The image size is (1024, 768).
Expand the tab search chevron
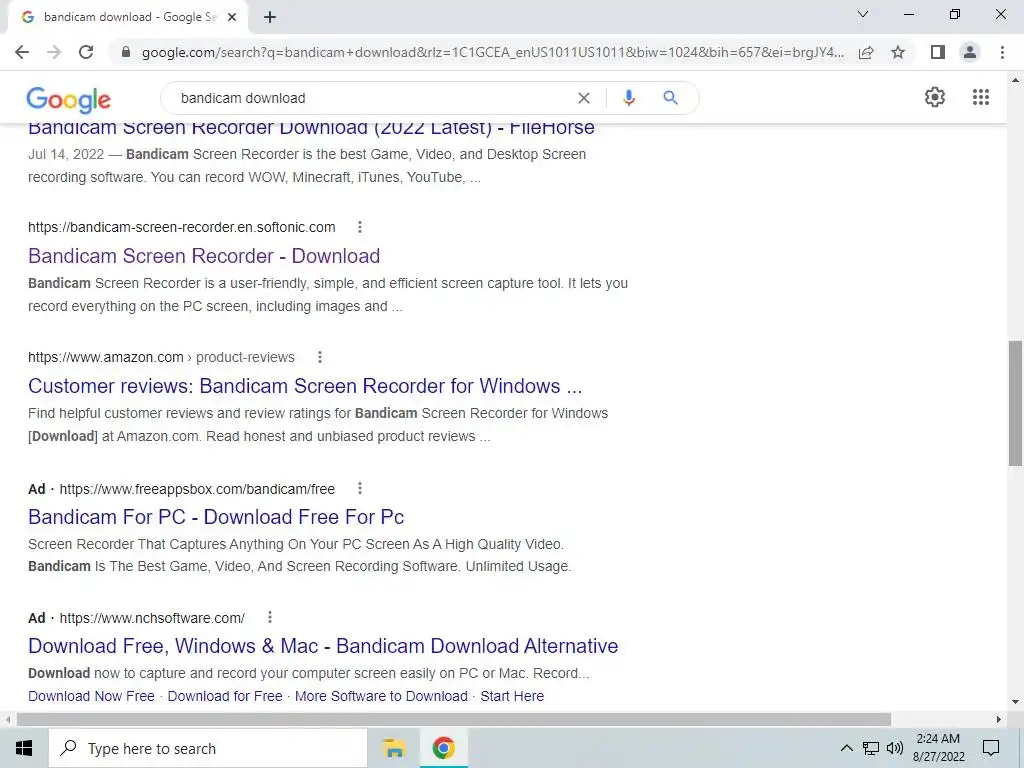pos(863,14)
